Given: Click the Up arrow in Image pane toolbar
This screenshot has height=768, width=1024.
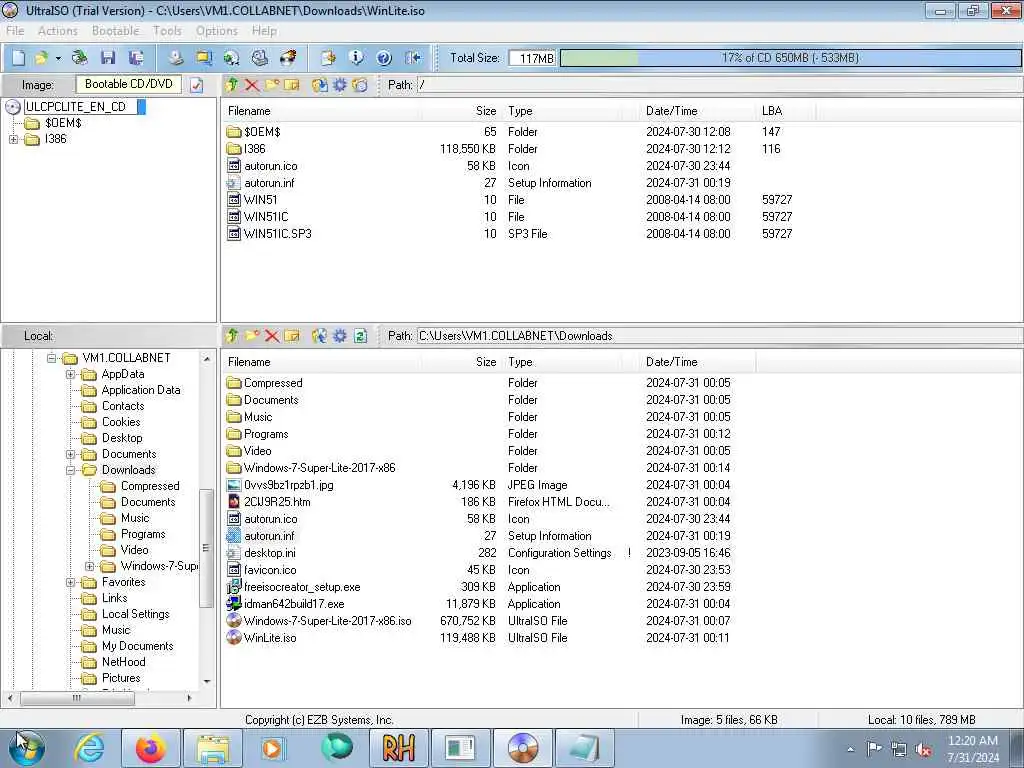Looking at the screenshot, I should point(232,85).
